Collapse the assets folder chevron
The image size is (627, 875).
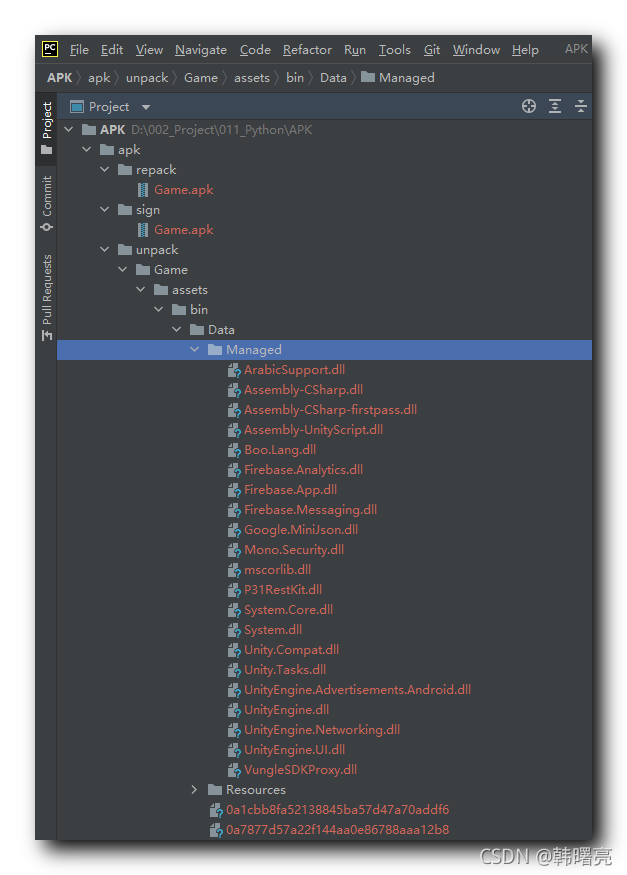(x=141, y=290)
